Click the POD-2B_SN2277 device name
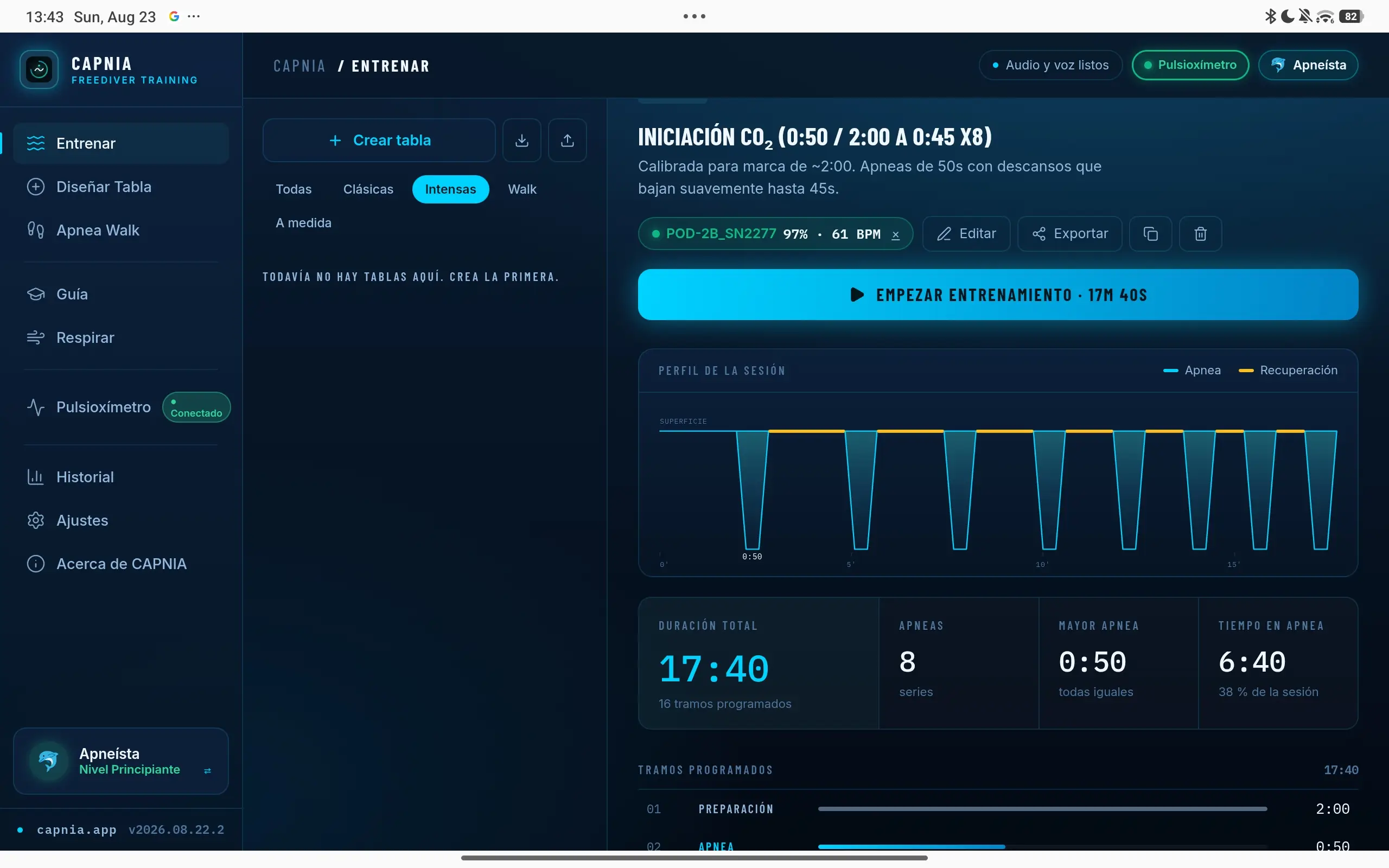The image size is (1389, 868). coord(721,234)
